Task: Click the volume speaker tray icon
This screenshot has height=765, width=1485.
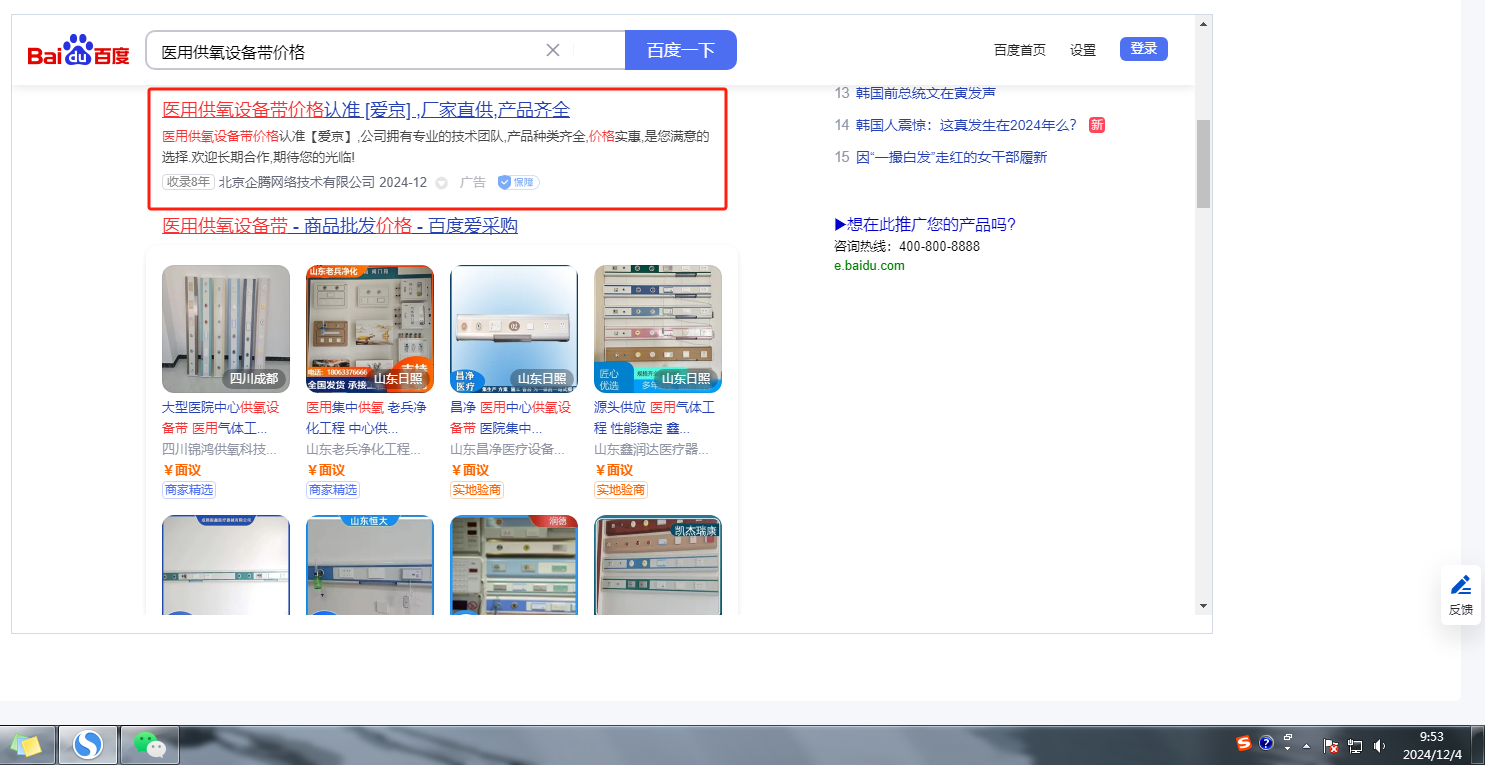Action: (1380, 745)
